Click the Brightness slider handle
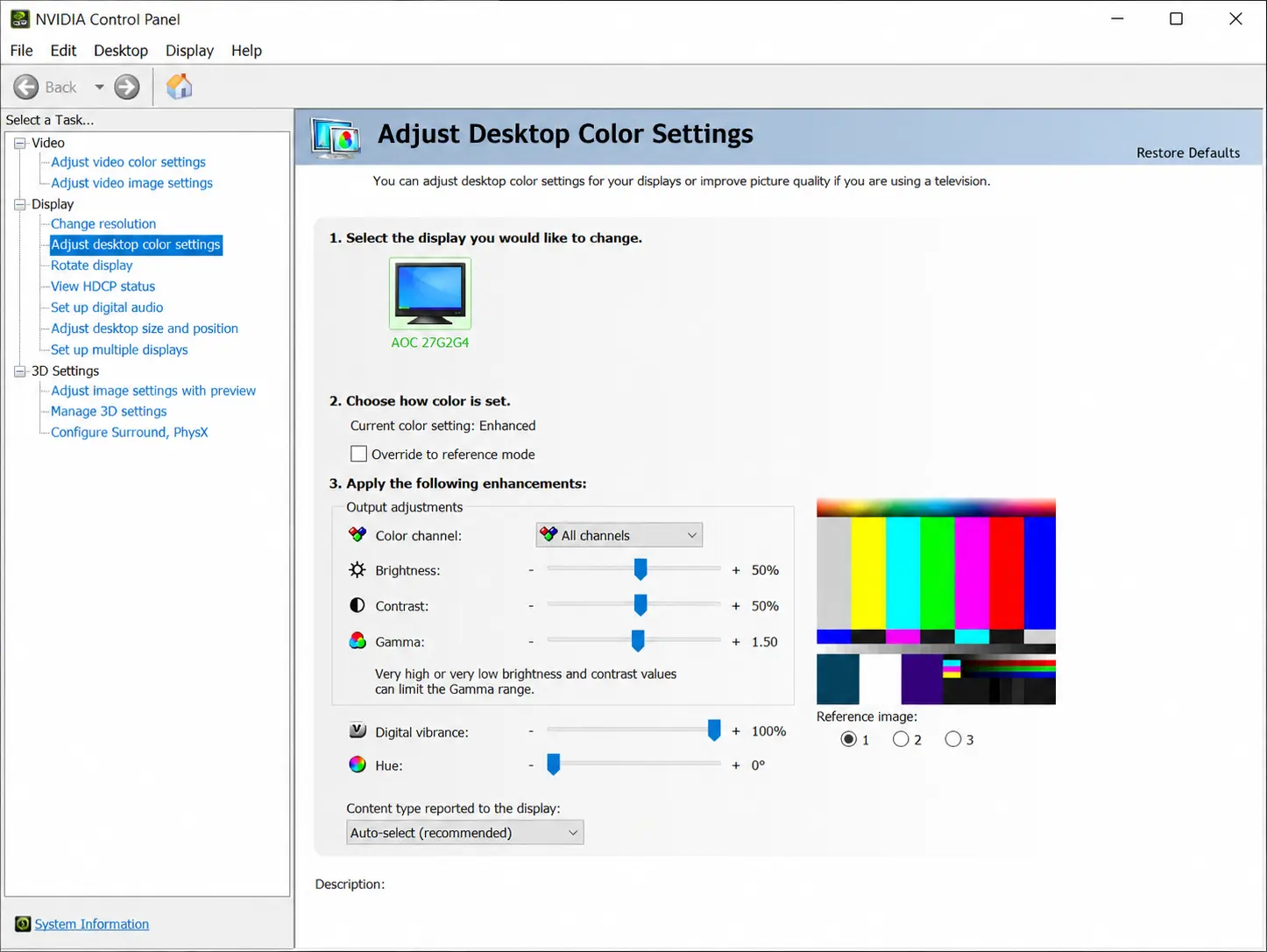1267x952 pixels. pos(641,569)
